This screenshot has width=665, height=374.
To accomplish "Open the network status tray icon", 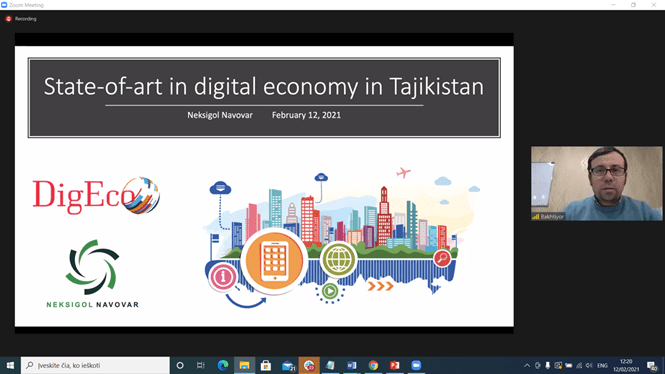I will 579,365.
